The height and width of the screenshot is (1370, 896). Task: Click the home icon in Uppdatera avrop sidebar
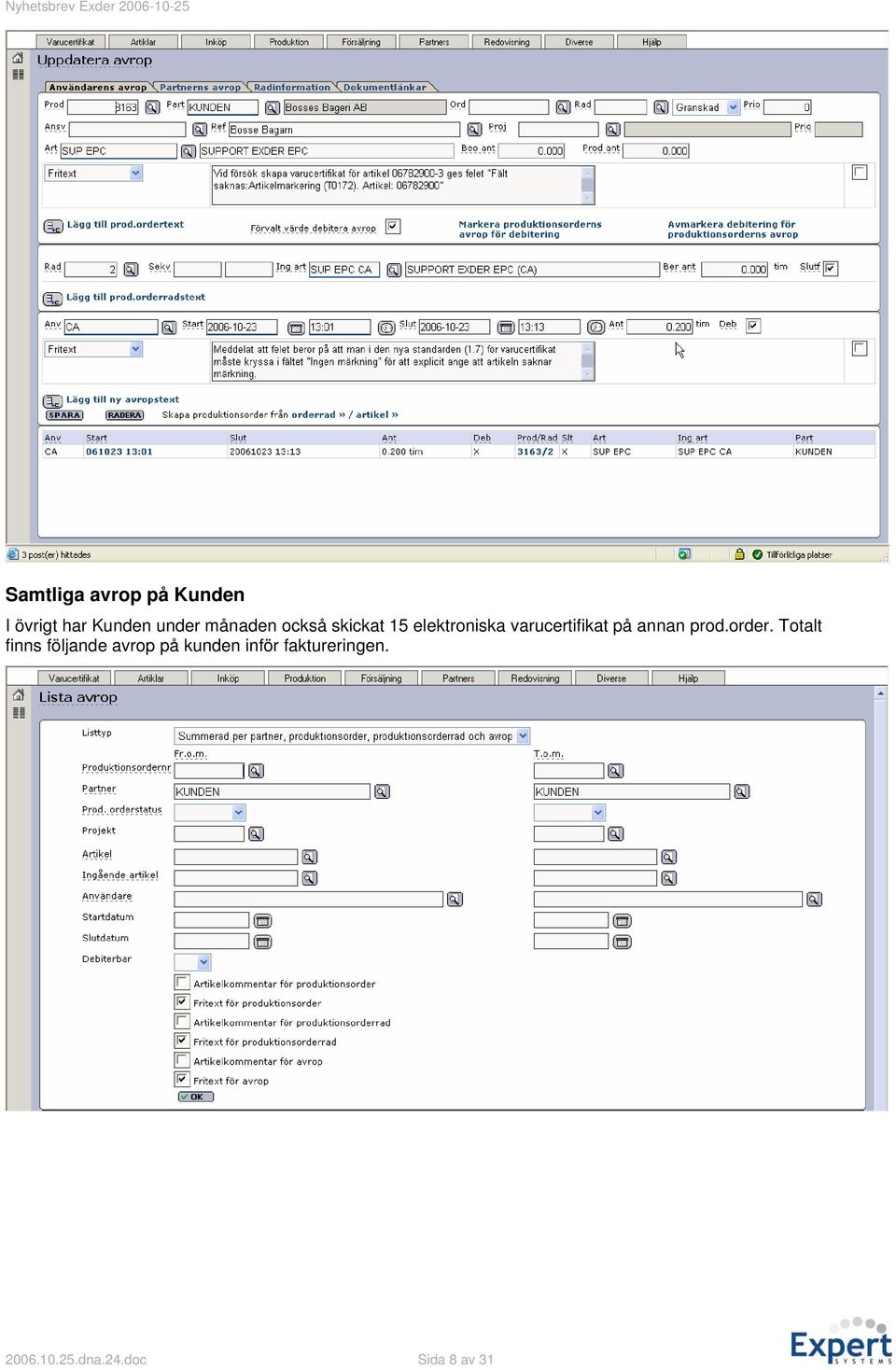click(18, 58)
